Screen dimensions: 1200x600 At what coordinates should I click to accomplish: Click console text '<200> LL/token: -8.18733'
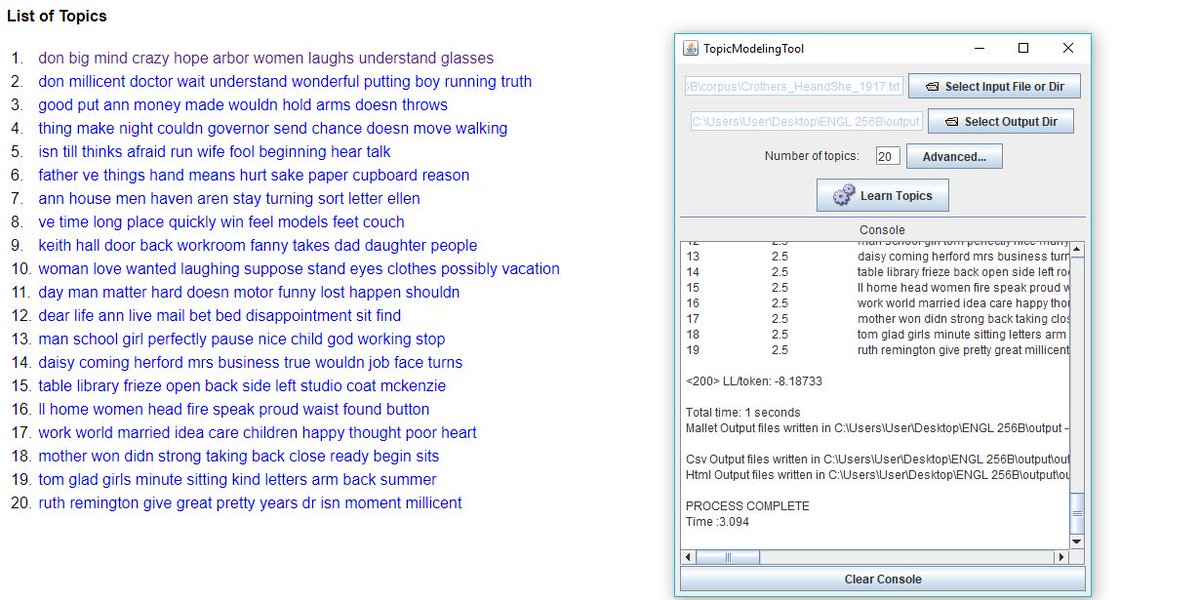tap(755, 382)
